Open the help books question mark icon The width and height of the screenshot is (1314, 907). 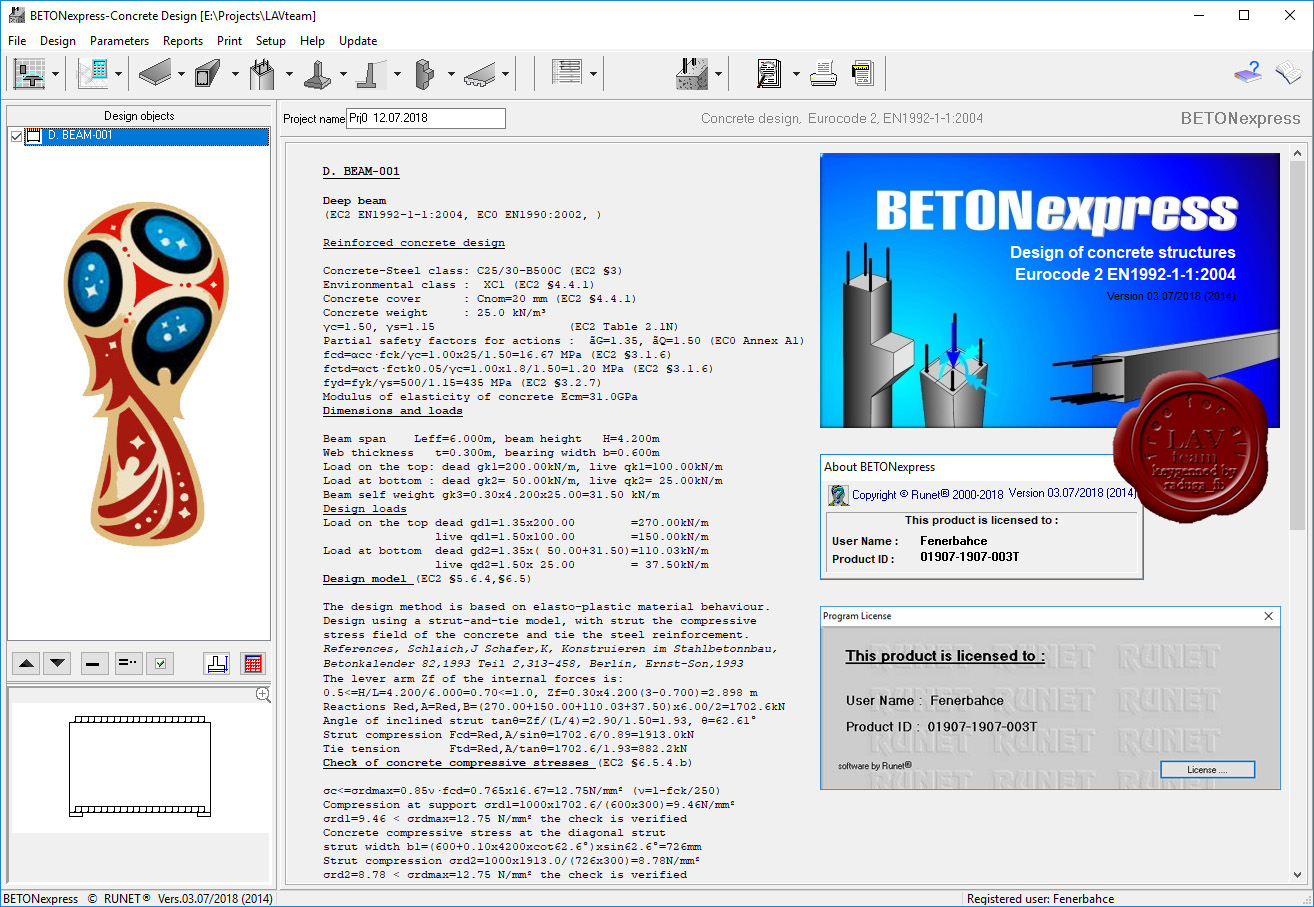click(x=1247, y=73)
